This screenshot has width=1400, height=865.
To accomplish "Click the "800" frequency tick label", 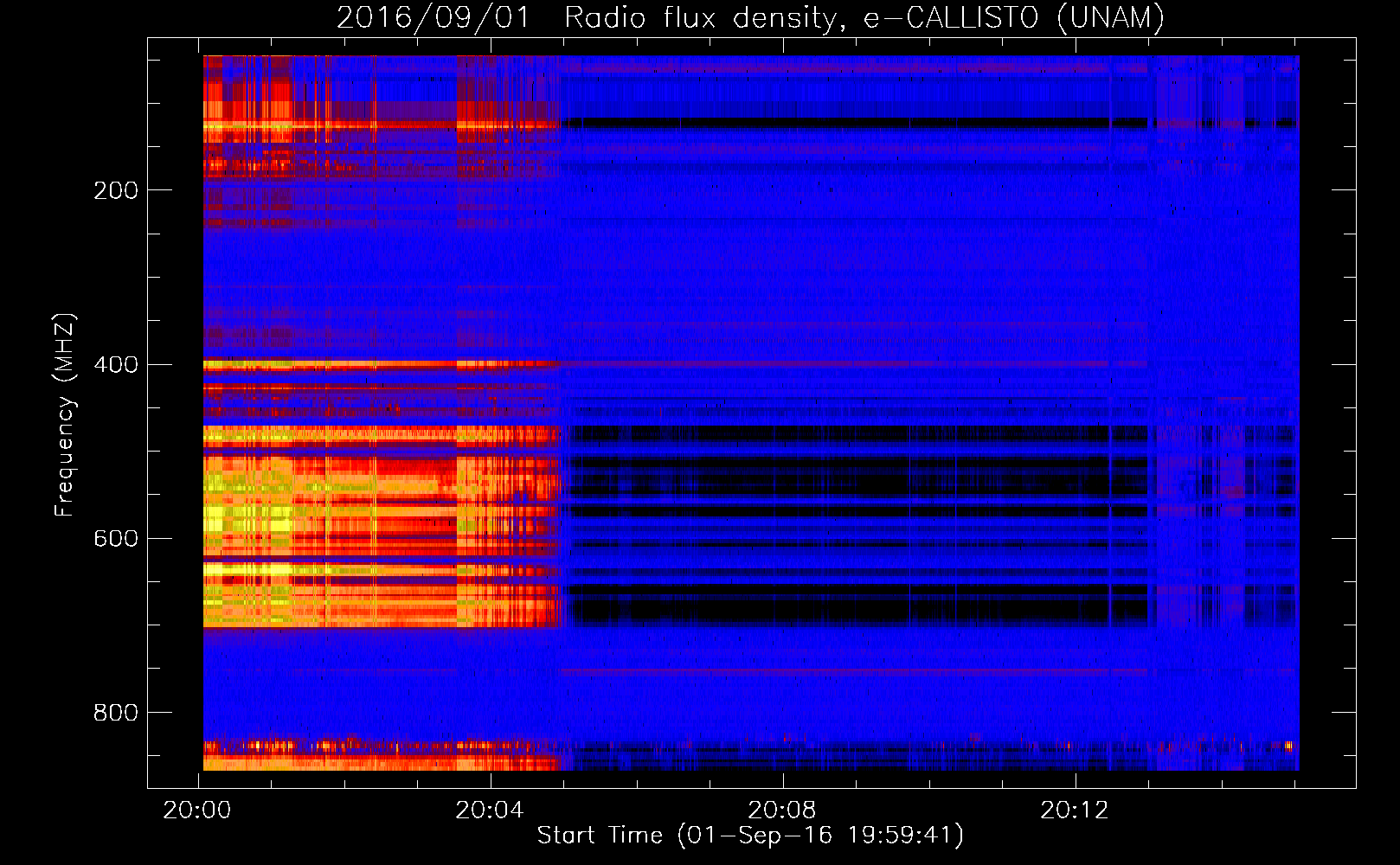I will click(116, 712).
